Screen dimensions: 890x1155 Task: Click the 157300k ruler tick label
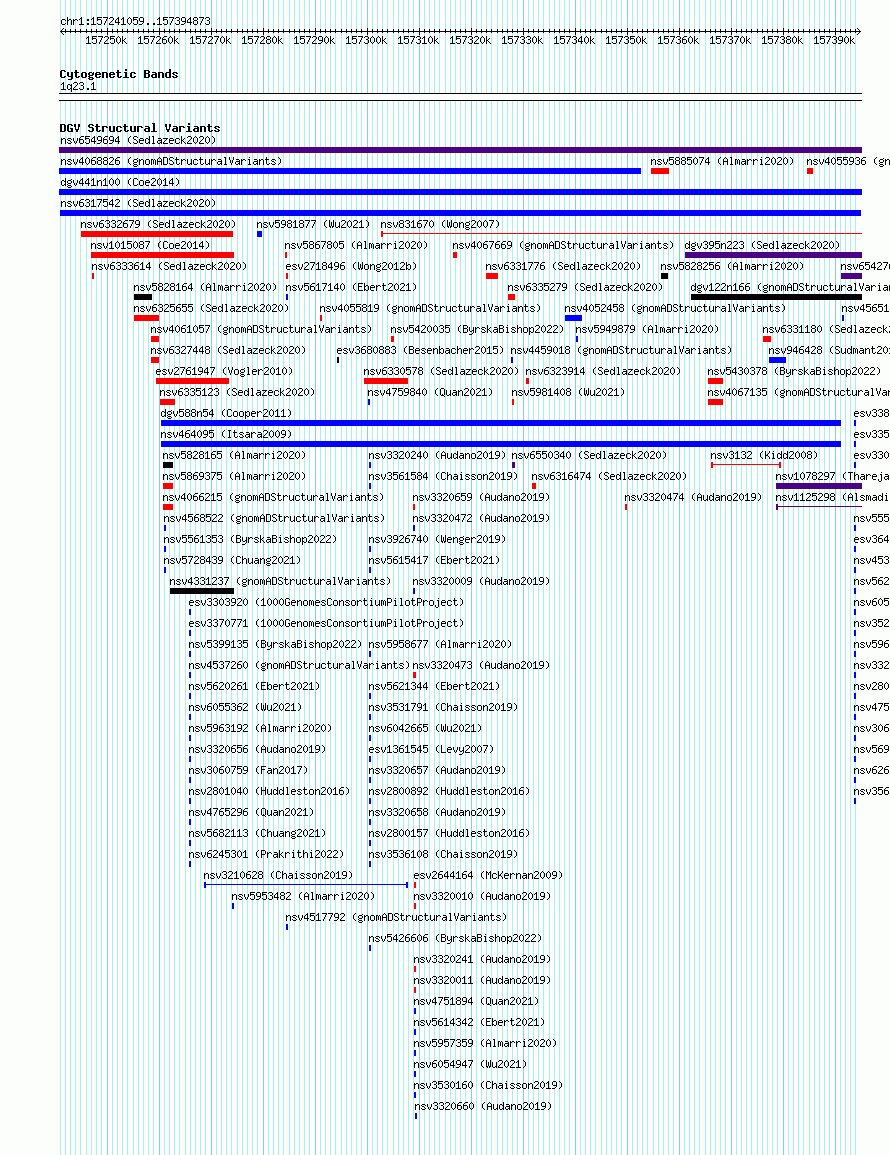point(366,41)
